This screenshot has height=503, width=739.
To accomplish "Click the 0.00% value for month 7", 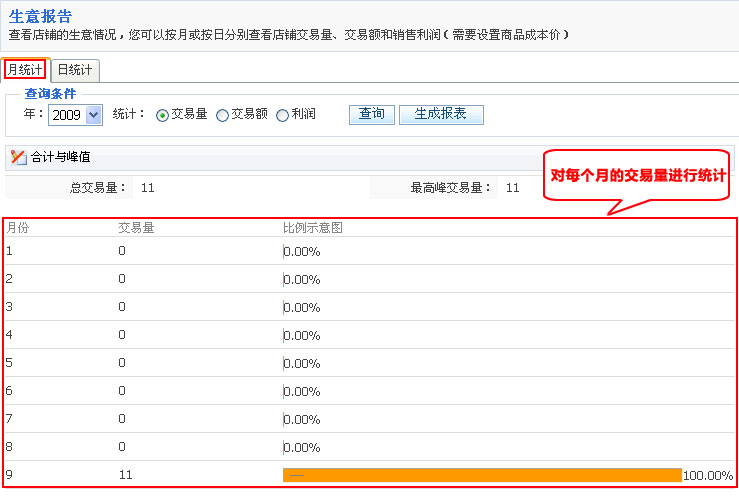I will (302, 420).
